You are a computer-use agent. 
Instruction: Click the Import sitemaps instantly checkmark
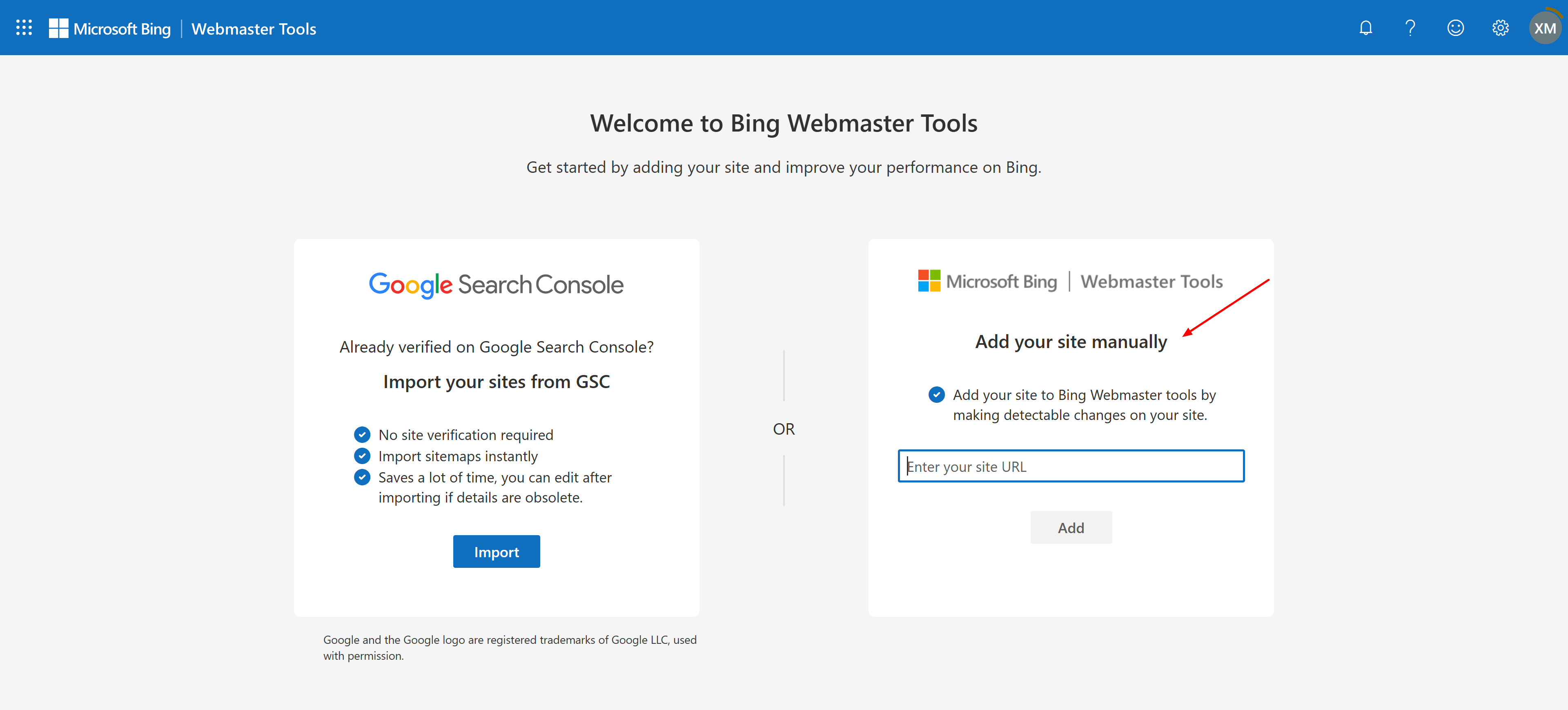(x=362, y=456)
